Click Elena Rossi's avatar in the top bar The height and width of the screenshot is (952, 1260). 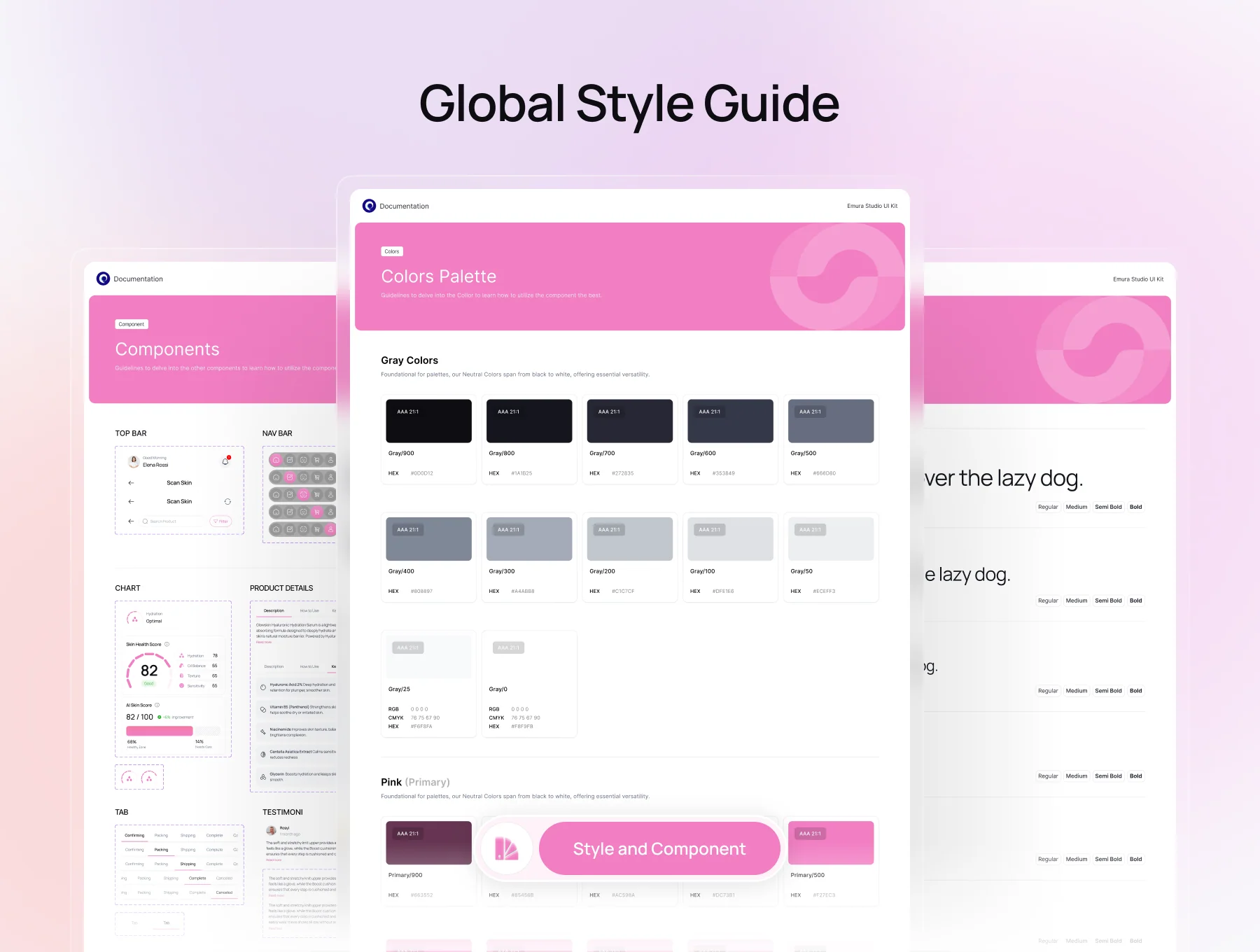point(134,461)
